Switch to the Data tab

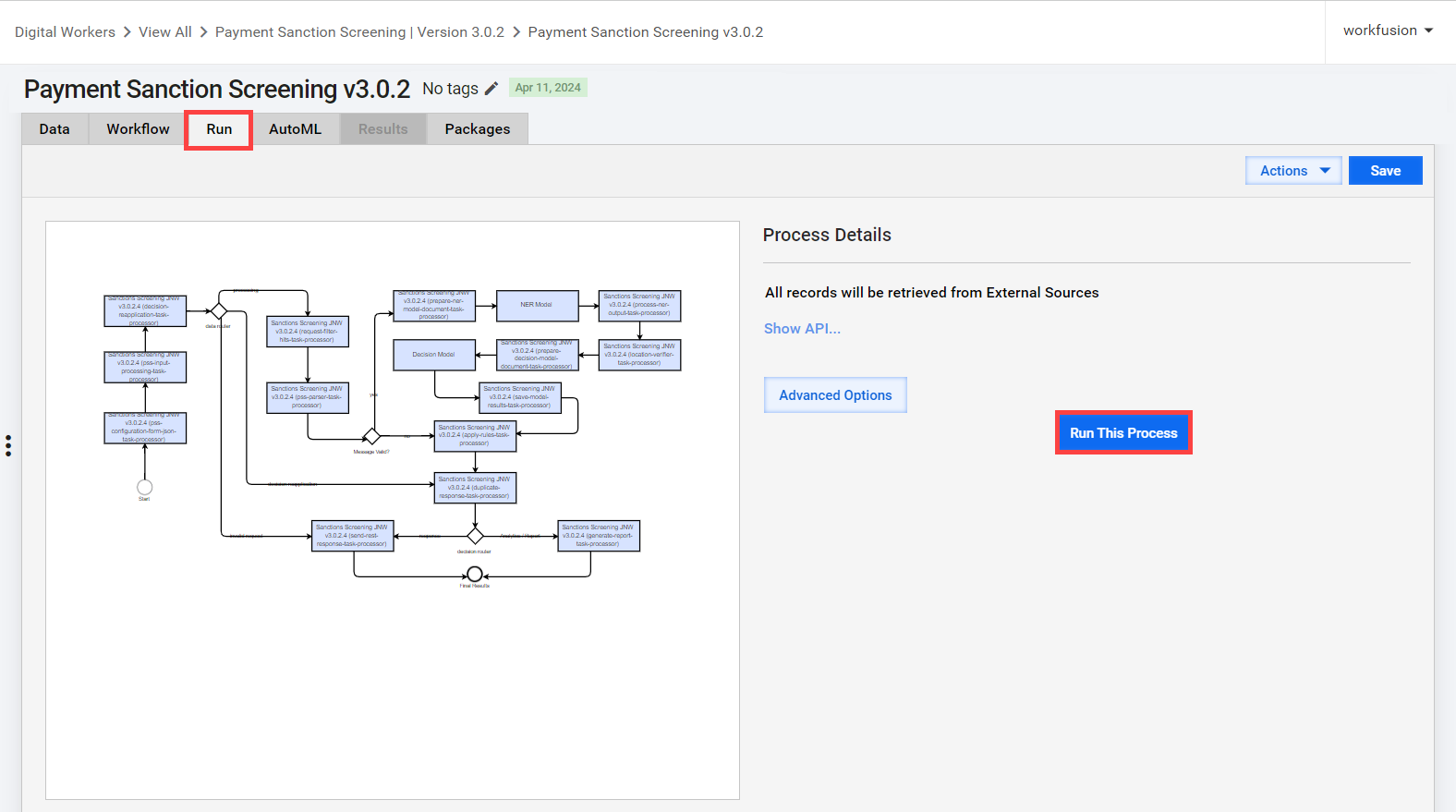(55, 129)
